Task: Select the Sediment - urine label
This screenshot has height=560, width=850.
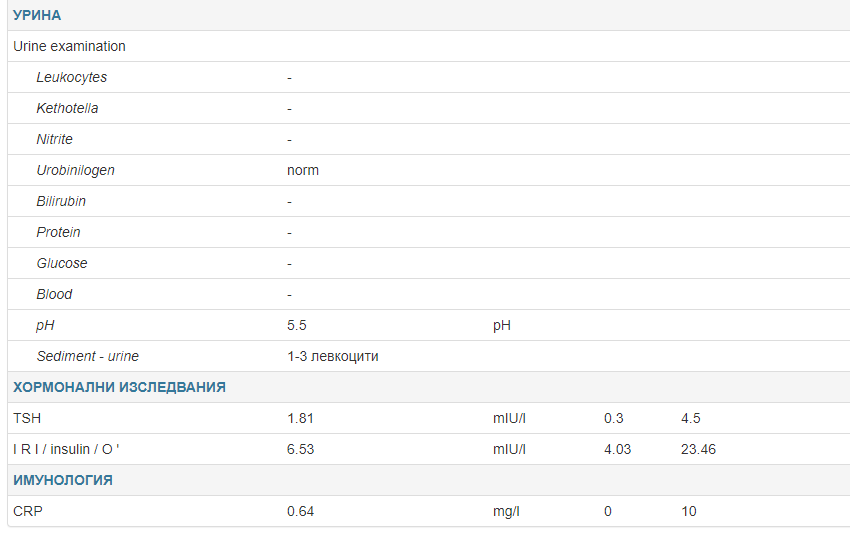Action: (87, 356)
